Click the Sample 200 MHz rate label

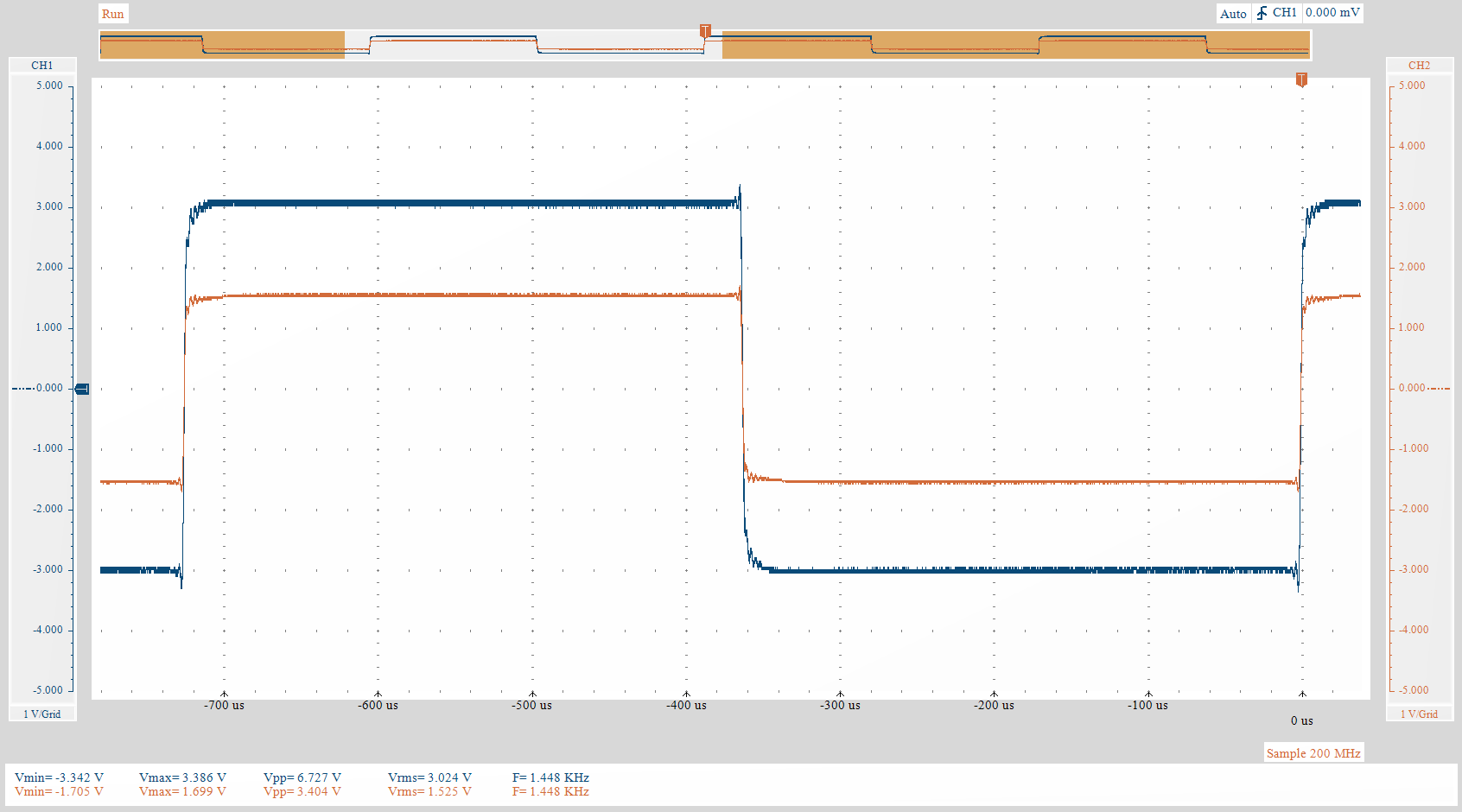[x=1313, y=753]
